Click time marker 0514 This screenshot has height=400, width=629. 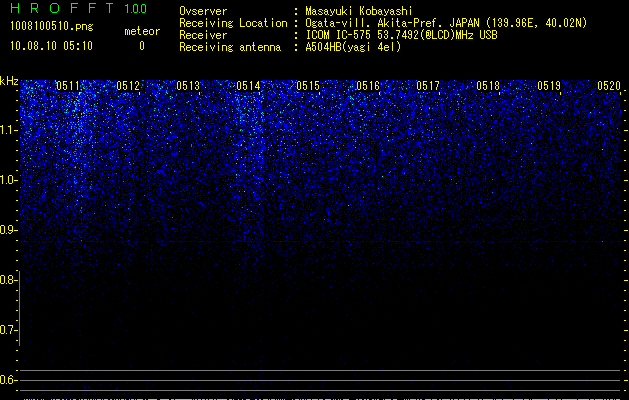(248, 85)
